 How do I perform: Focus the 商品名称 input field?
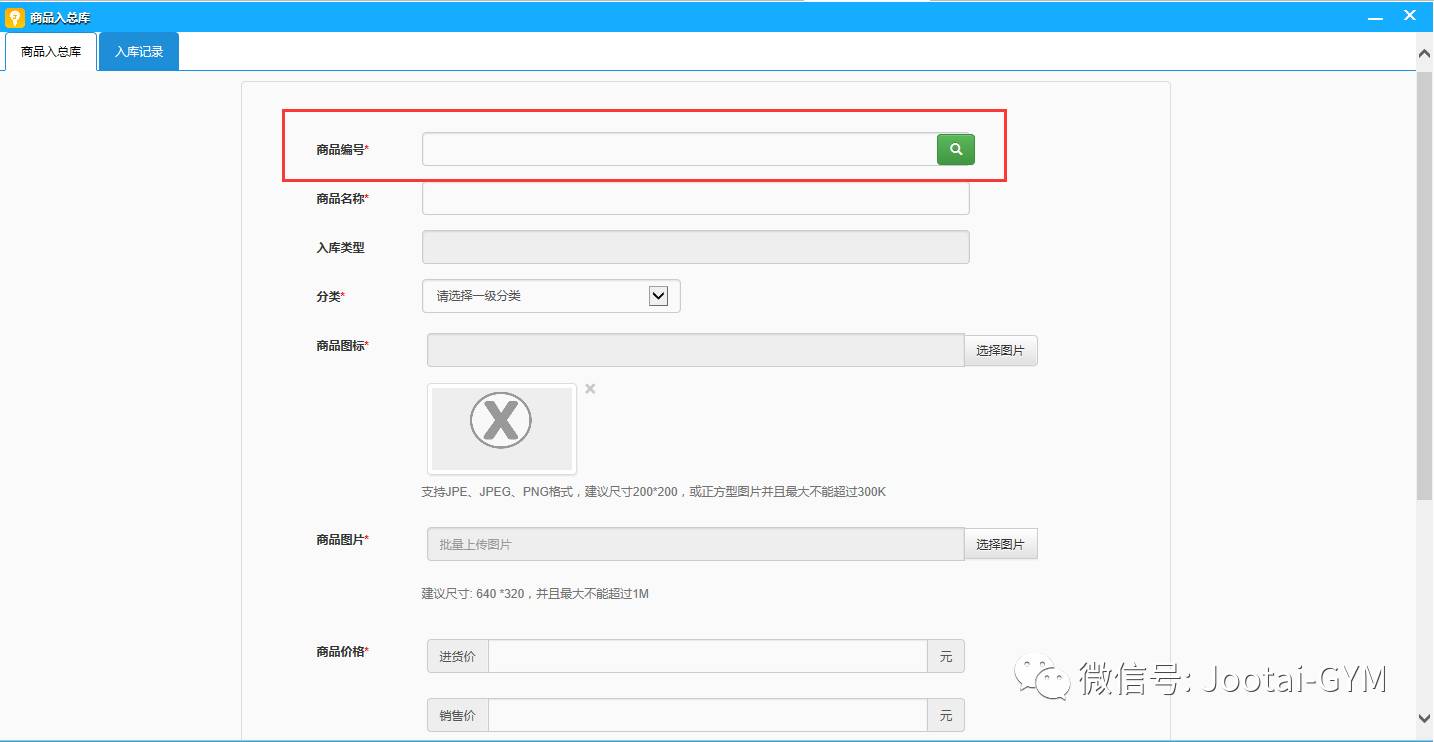click(x=696, y=198)
